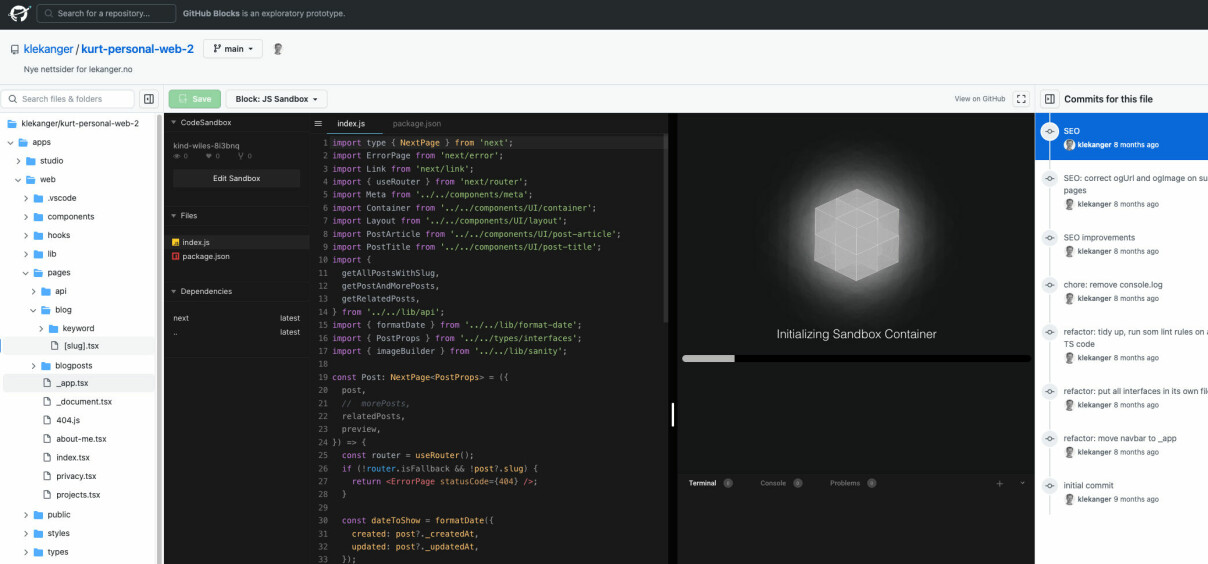
Task: Click the klekanger avatar on initial commit
Action: pyautogui.click(x=1069, y=499)
